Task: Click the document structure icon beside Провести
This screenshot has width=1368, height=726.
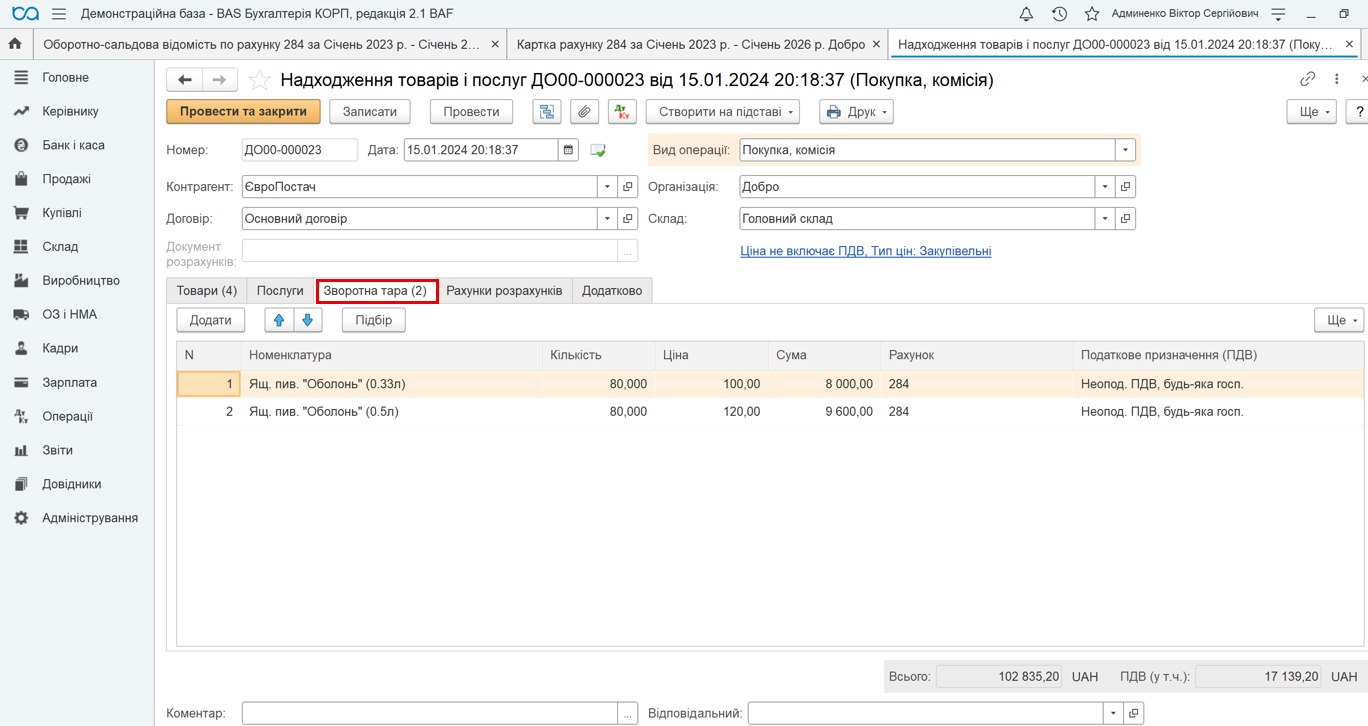Action: pos(547,112)
